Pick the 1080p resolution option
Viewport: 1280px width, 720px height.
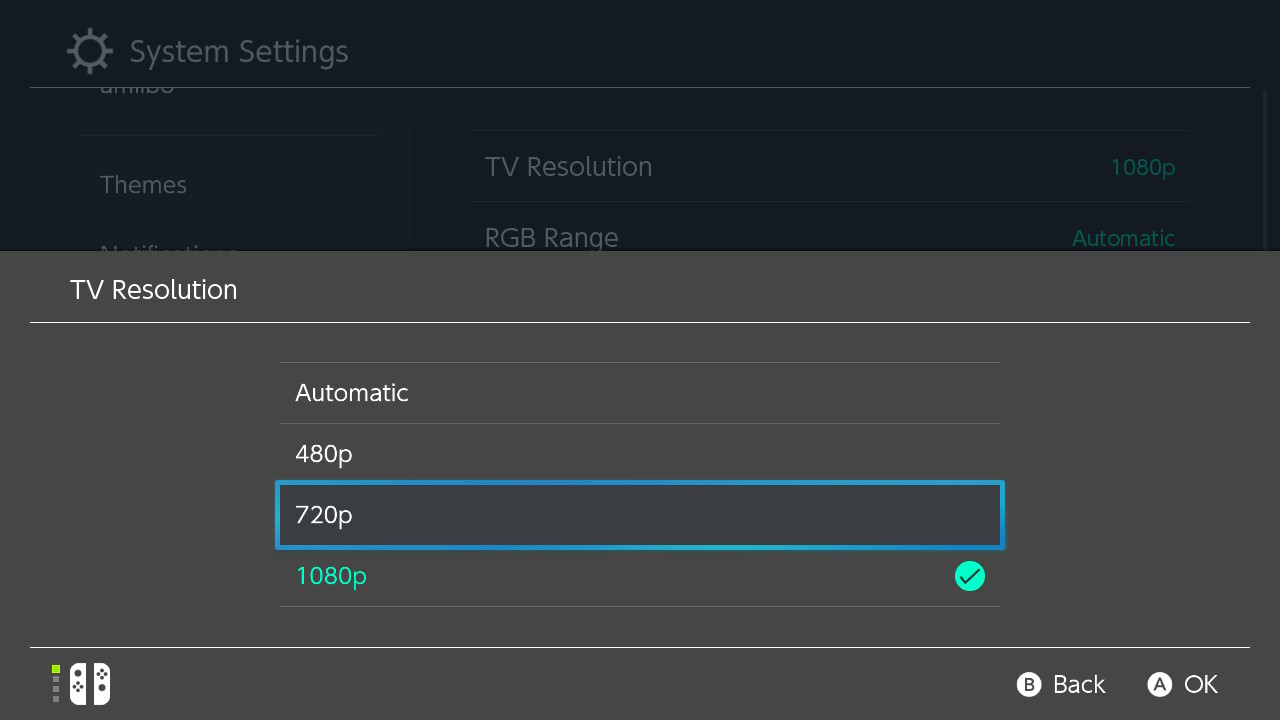coord(639,576)
